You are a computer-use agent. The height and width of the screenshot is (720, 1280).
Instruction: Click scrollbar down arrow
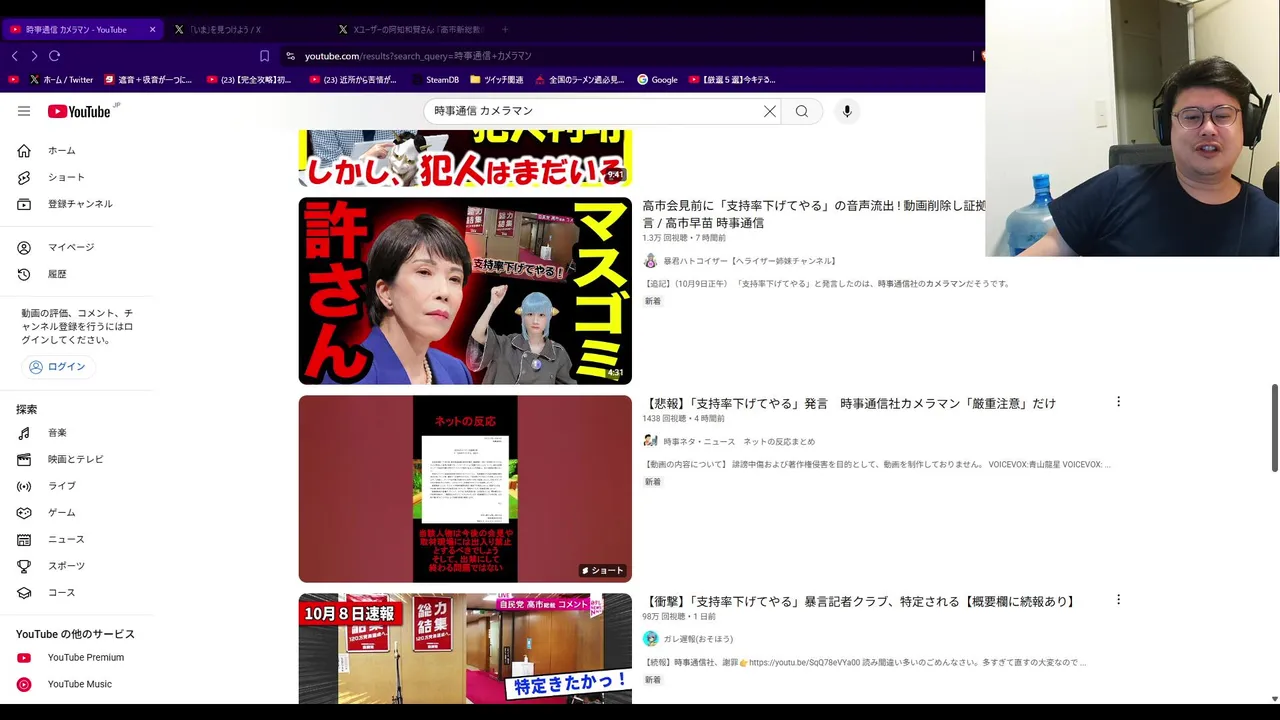click(x=1274, y=699)
